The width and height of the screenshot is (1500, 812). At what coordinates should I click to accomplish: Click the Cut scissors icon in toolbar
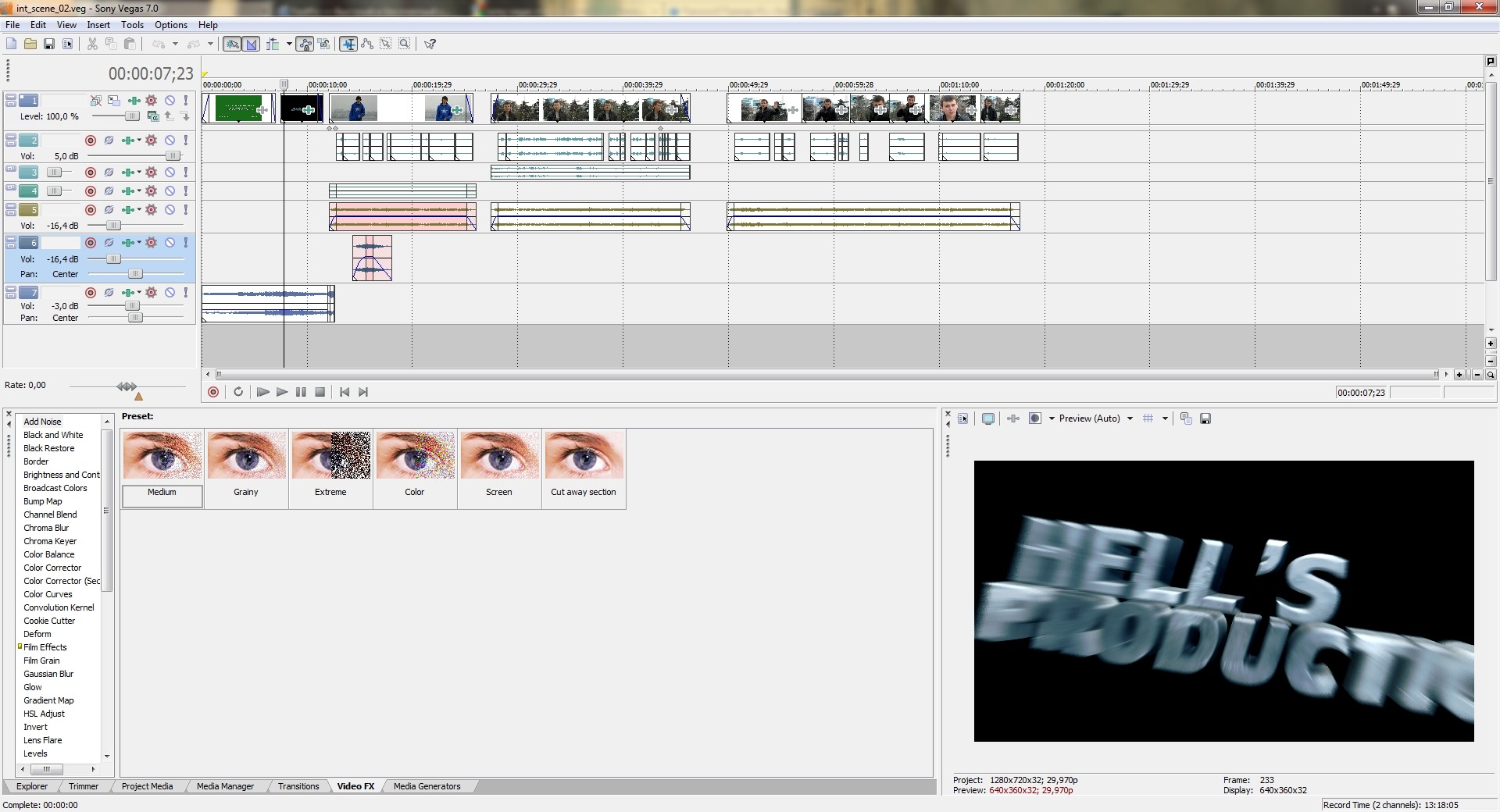[92, 44]
